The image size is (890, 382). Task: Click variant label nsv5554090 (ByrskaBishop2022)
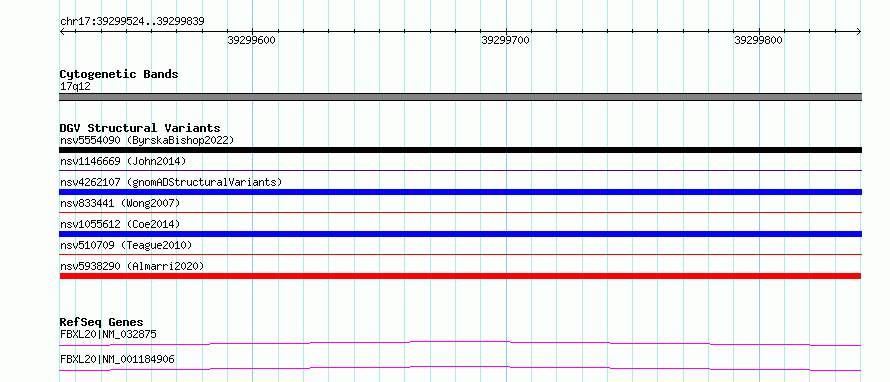pyautogui.click(x=147, y=140)
